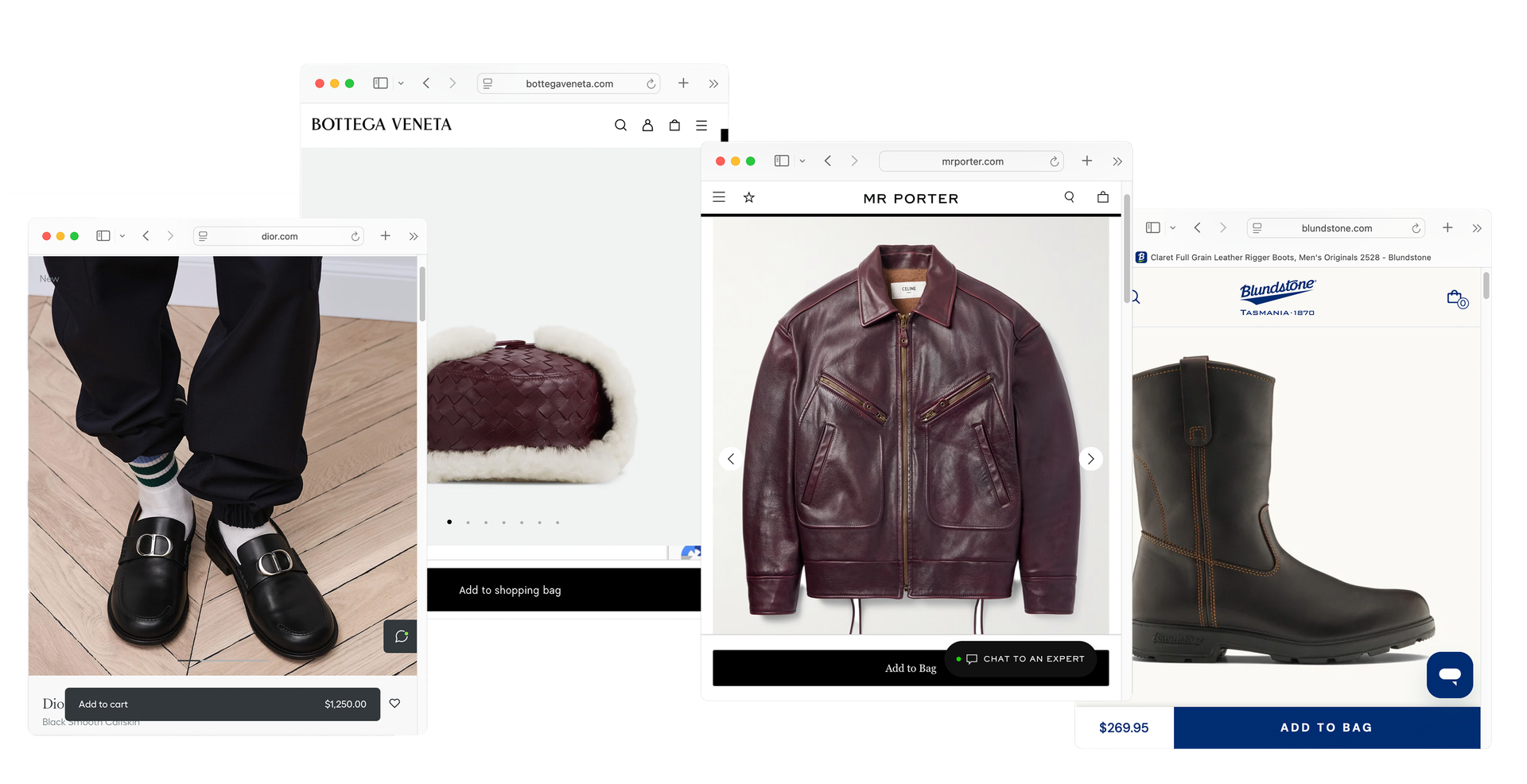Open the Bottega Veneta account icon
The height and width of the screenshot is (784, 1527).
647,126
